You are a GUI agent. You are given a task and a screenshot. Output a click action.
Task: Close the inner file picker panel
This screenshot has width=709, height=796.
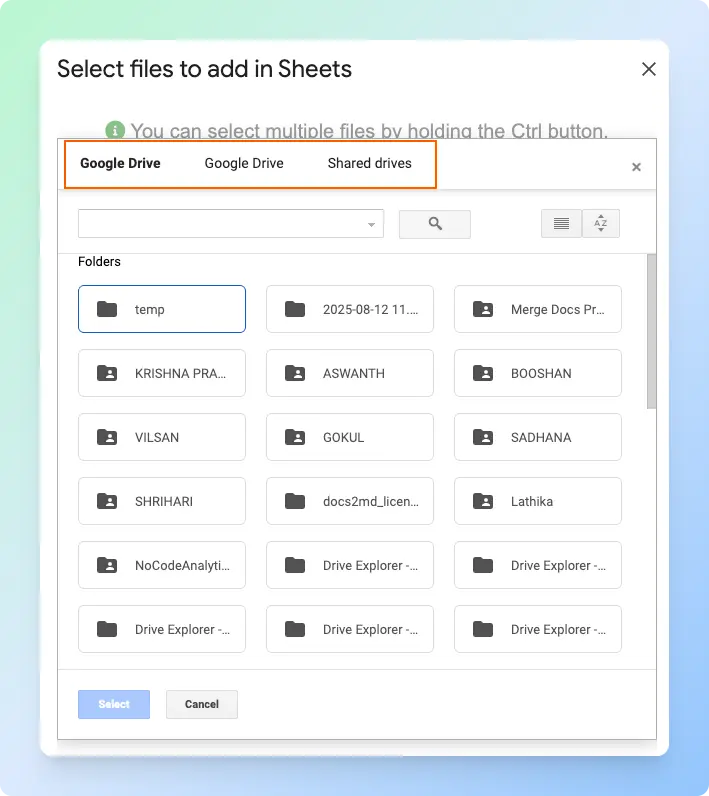[636, 167]
